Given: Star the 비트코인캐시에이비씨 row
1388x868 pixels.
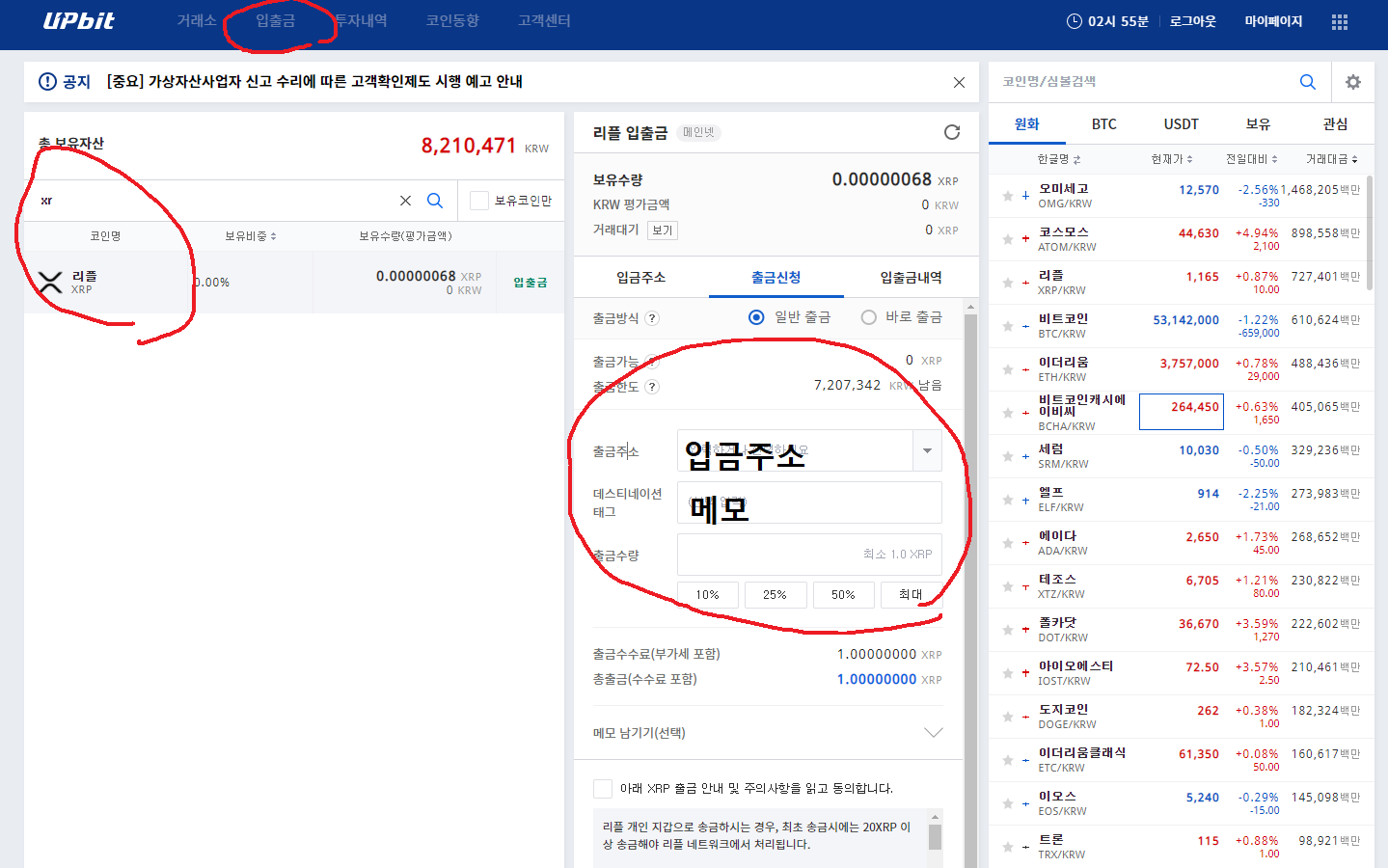Looking at the screenshot, I should [1008, 413].
